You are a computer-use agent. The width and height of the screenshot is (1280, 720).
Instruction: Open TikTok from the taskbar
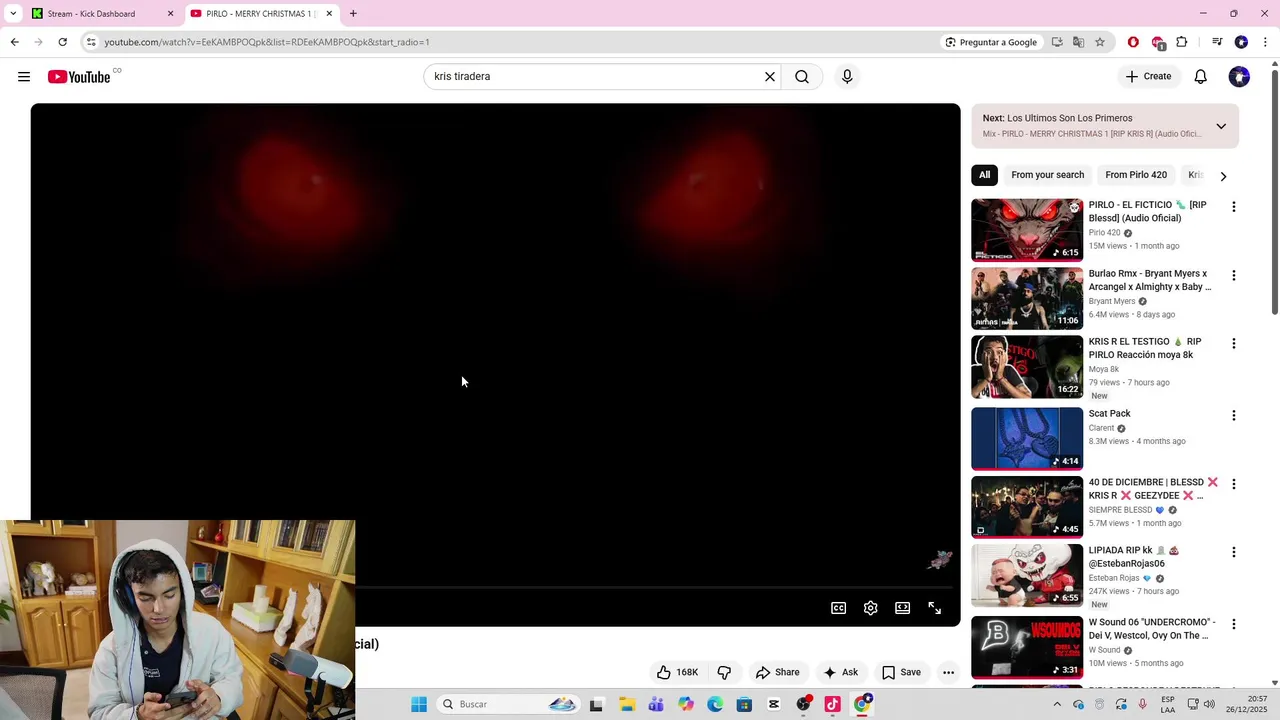[x=832, y=704]
